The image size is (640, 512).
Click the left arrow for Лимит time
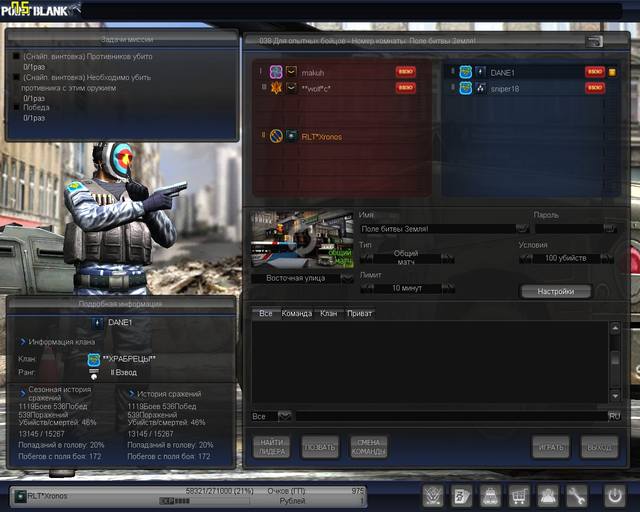367,288
